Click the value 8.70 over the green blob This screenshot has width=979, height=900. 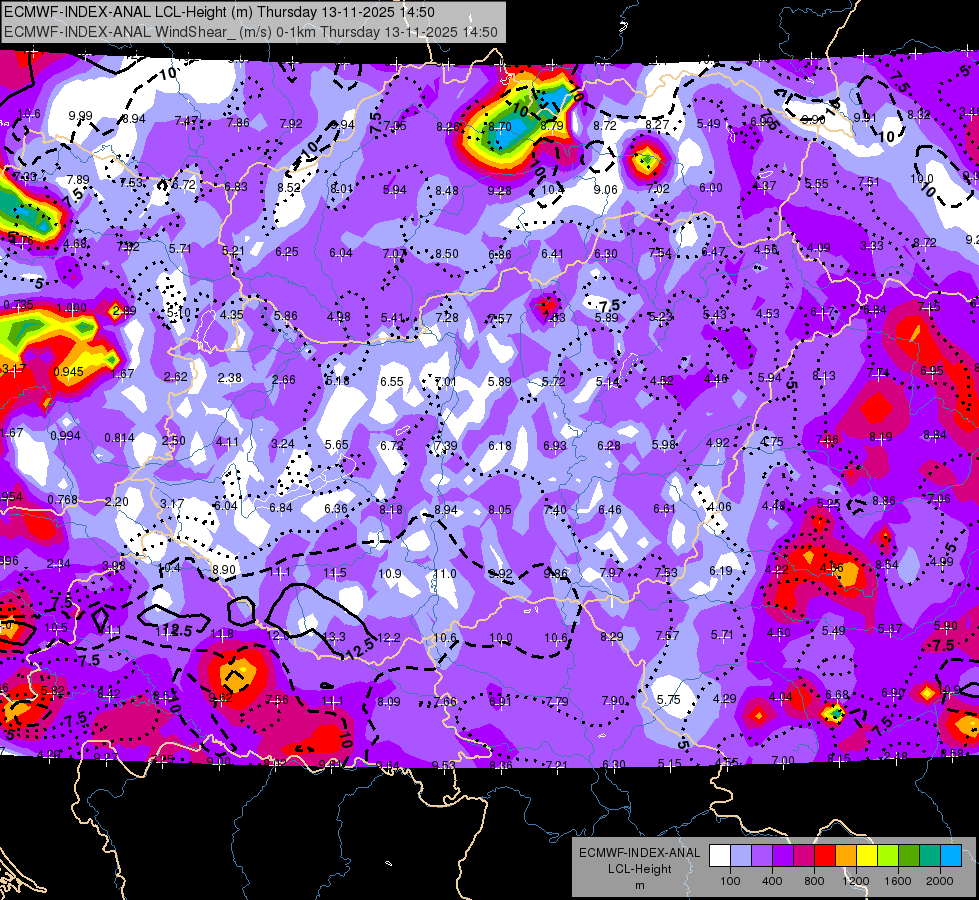point(499,127)
